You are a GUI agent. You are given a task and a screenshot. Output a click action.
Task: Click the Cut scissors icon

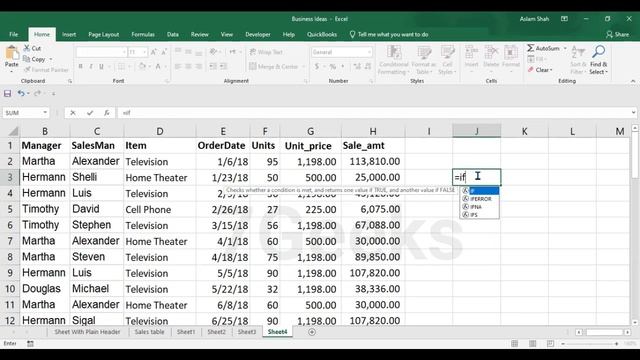coord(27,48)
